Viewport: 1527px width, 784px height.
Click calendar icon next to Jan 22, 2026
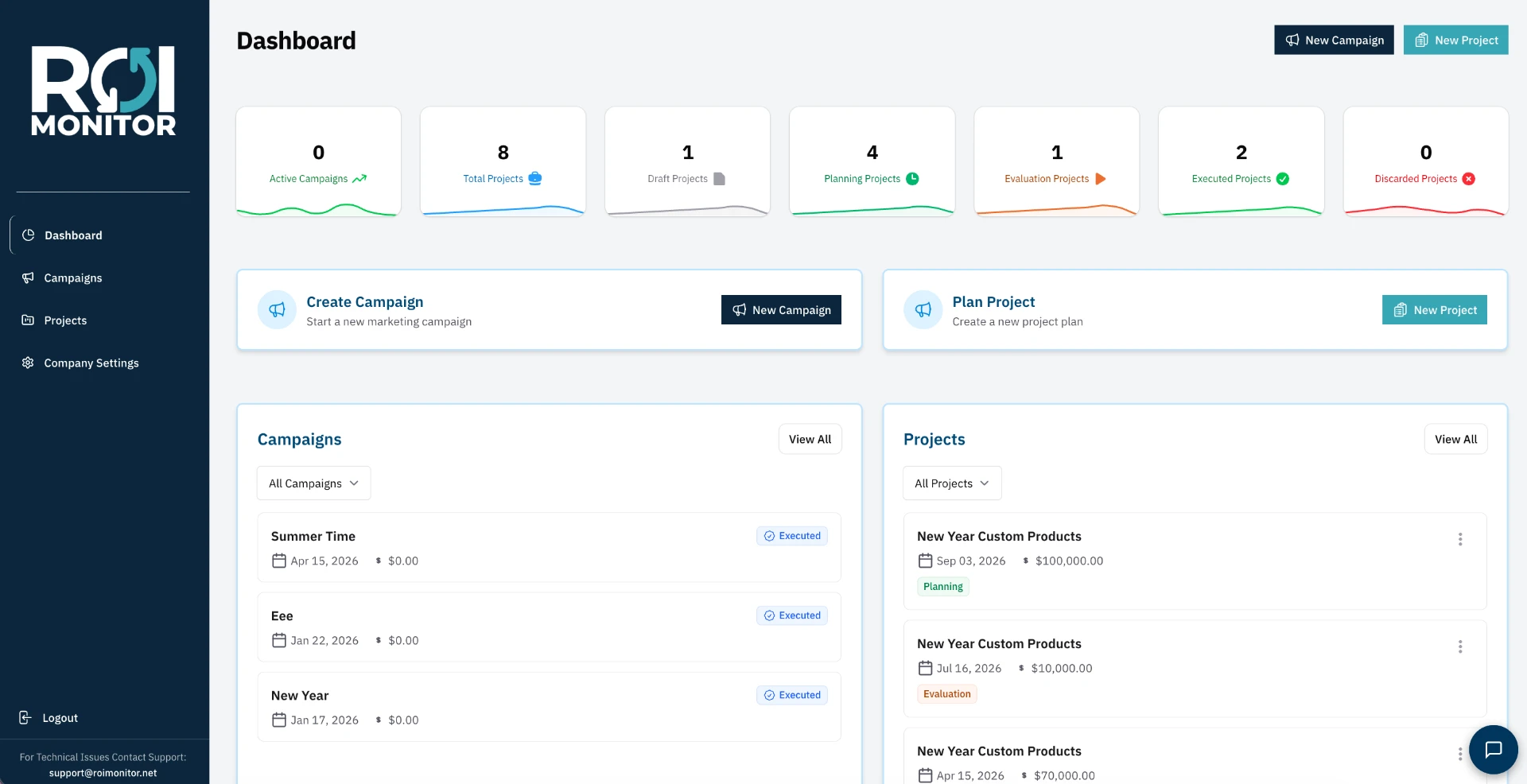[279, 640]
